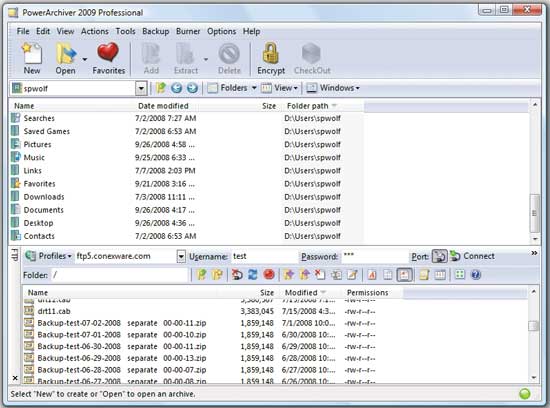Screen dimensions: 550x408
Task: Click the vertical FTP panel tab icon
Action: point(15,254)
